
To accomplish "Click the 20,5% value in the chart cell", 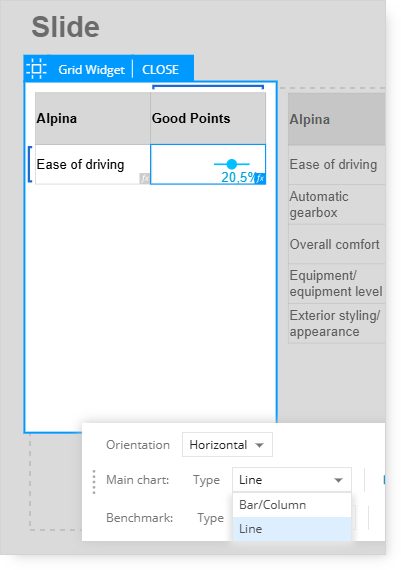I will (238, 177).
